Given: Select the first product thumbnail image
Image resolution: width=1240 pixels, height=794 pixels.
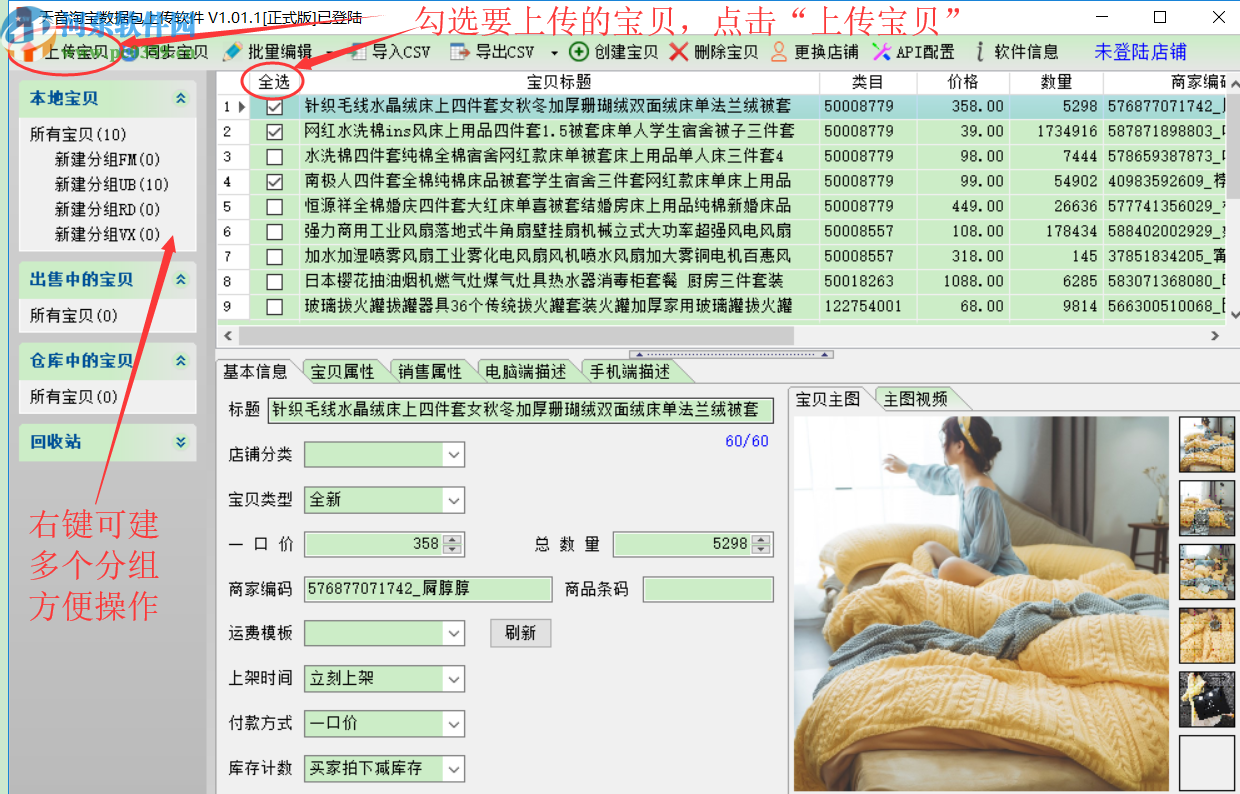Looking at the screenshot, I should [x=1207, y=444].
